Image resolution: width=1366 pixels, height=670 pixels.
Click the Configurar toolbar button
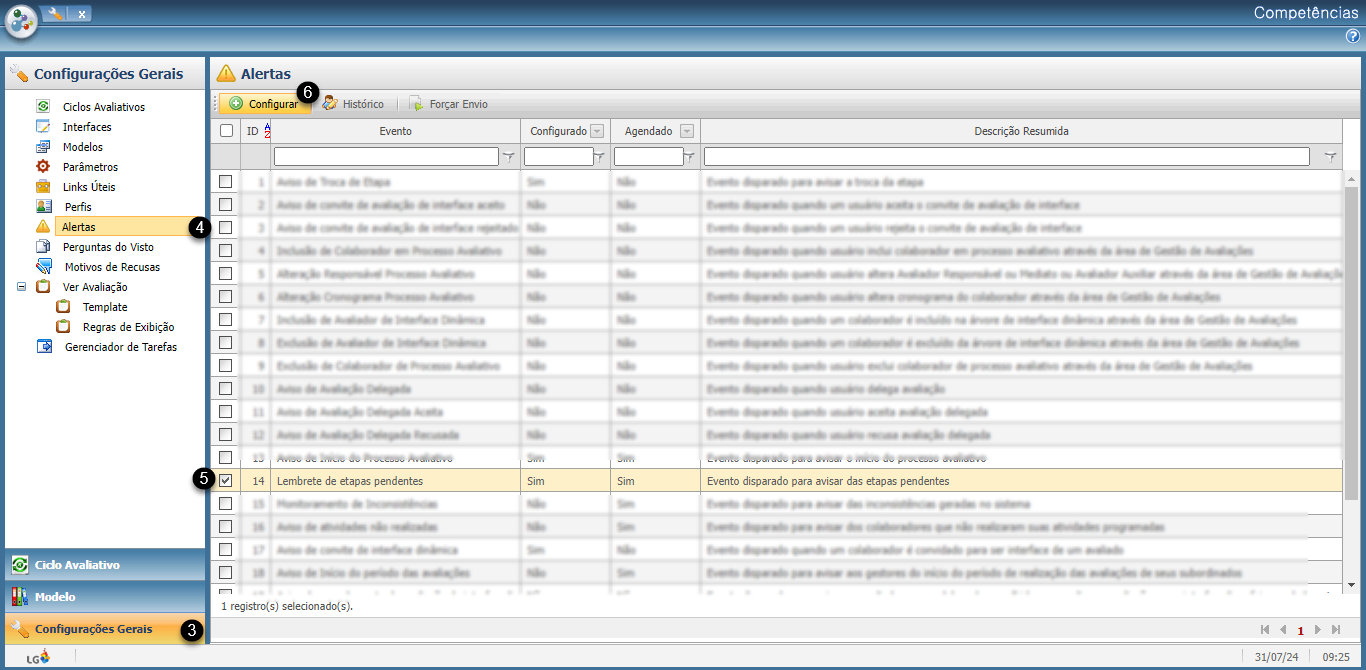pyautogui.click(x=265, y=103)
